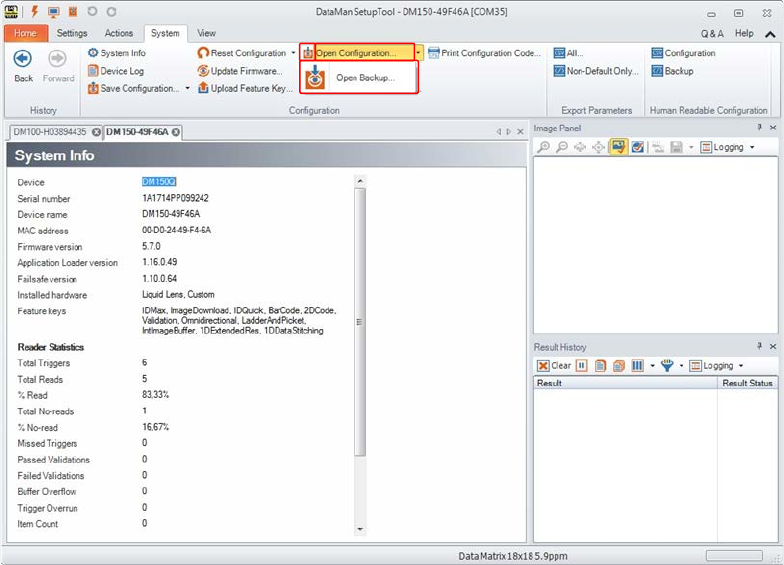Clear the Result History
784x565 pixels.
pyautogui.click(x=554, y=366)
